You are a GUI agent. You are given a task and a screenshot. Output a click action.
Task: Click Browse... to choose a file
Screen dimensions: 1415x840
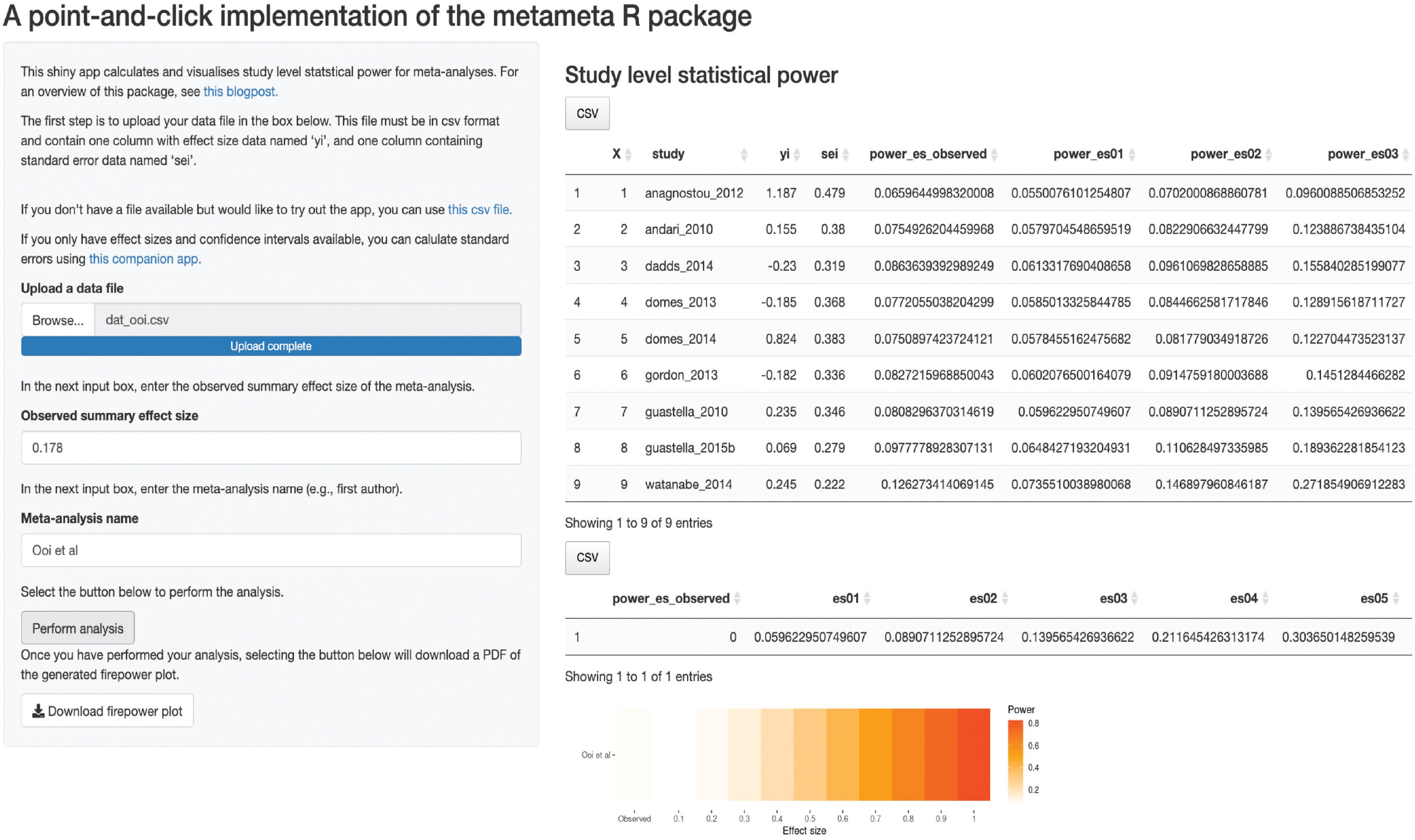coord(58,320)
